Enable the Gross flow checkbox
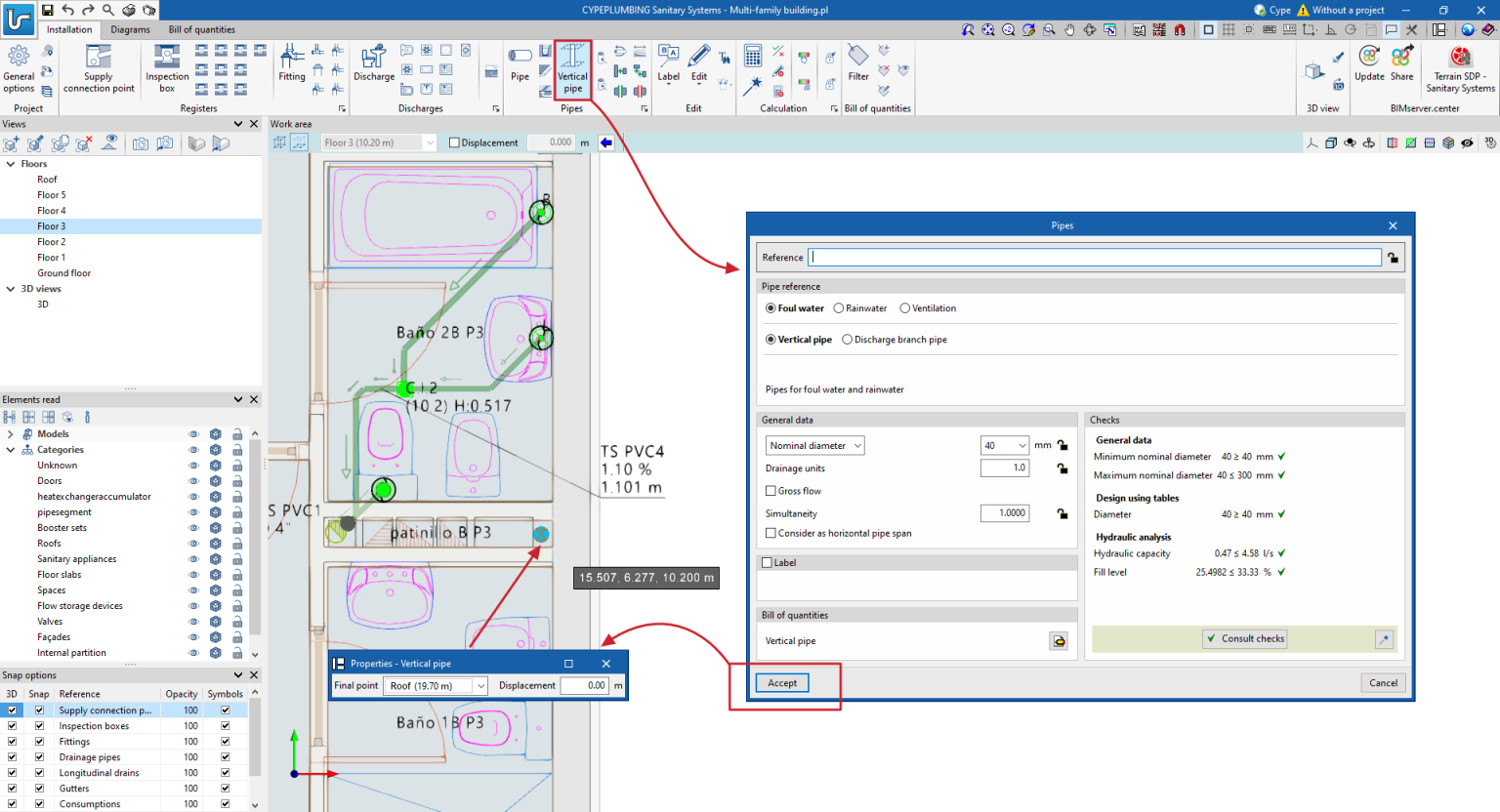1500x812 pixels. tap(771, 491)
